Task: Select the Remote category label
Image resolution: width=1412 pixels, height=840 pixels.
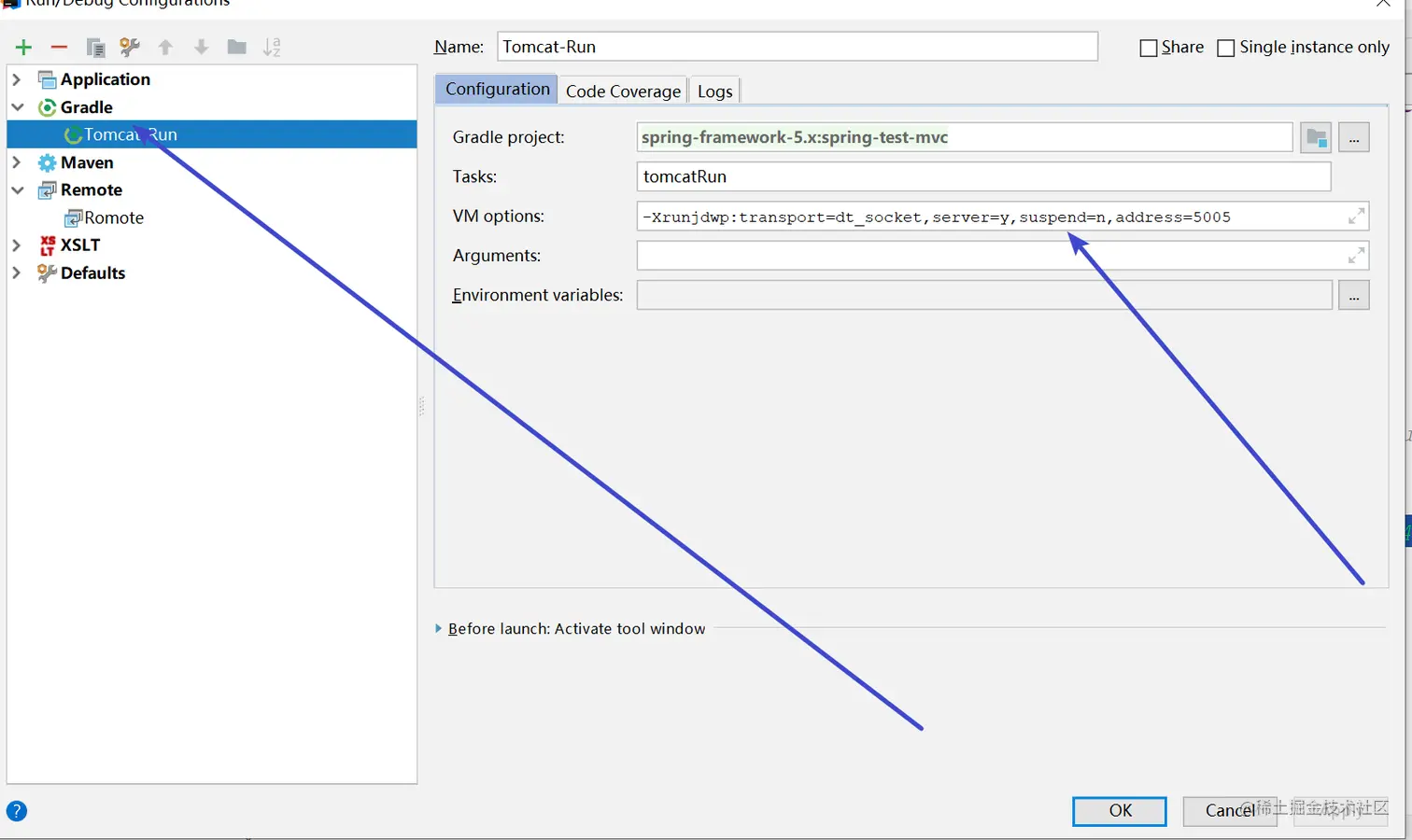Action: (x=92, y=189)
